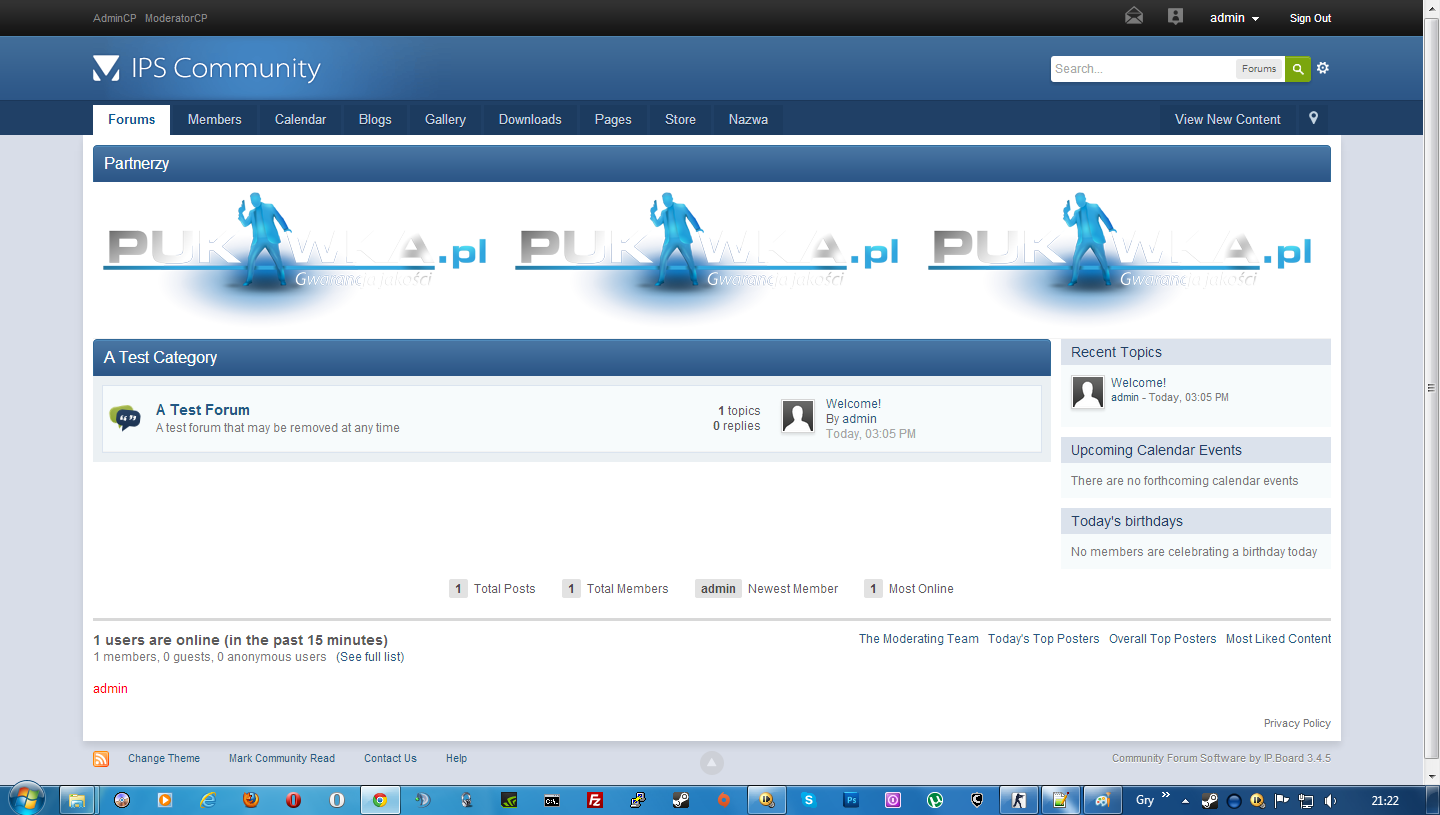Click admin's avatar in A Test Forum row
This screenshot has height=815, width=1440.
(x=797, y=417)
